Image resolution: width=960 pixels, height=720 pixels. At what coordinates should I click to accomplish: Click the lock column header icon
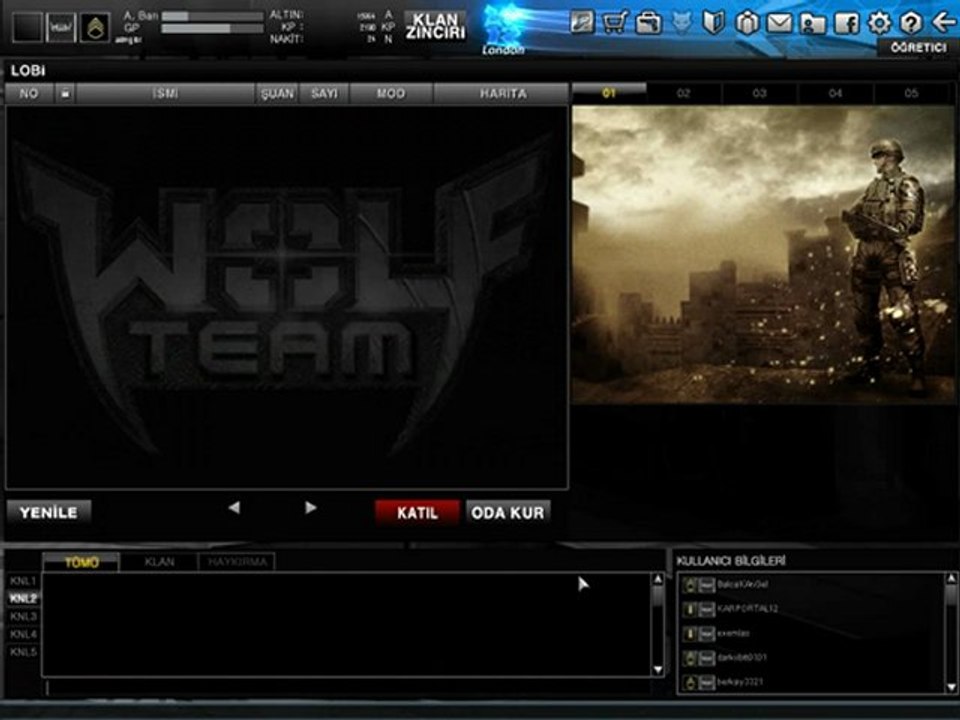pyautogui.click(x=65, y=94)
